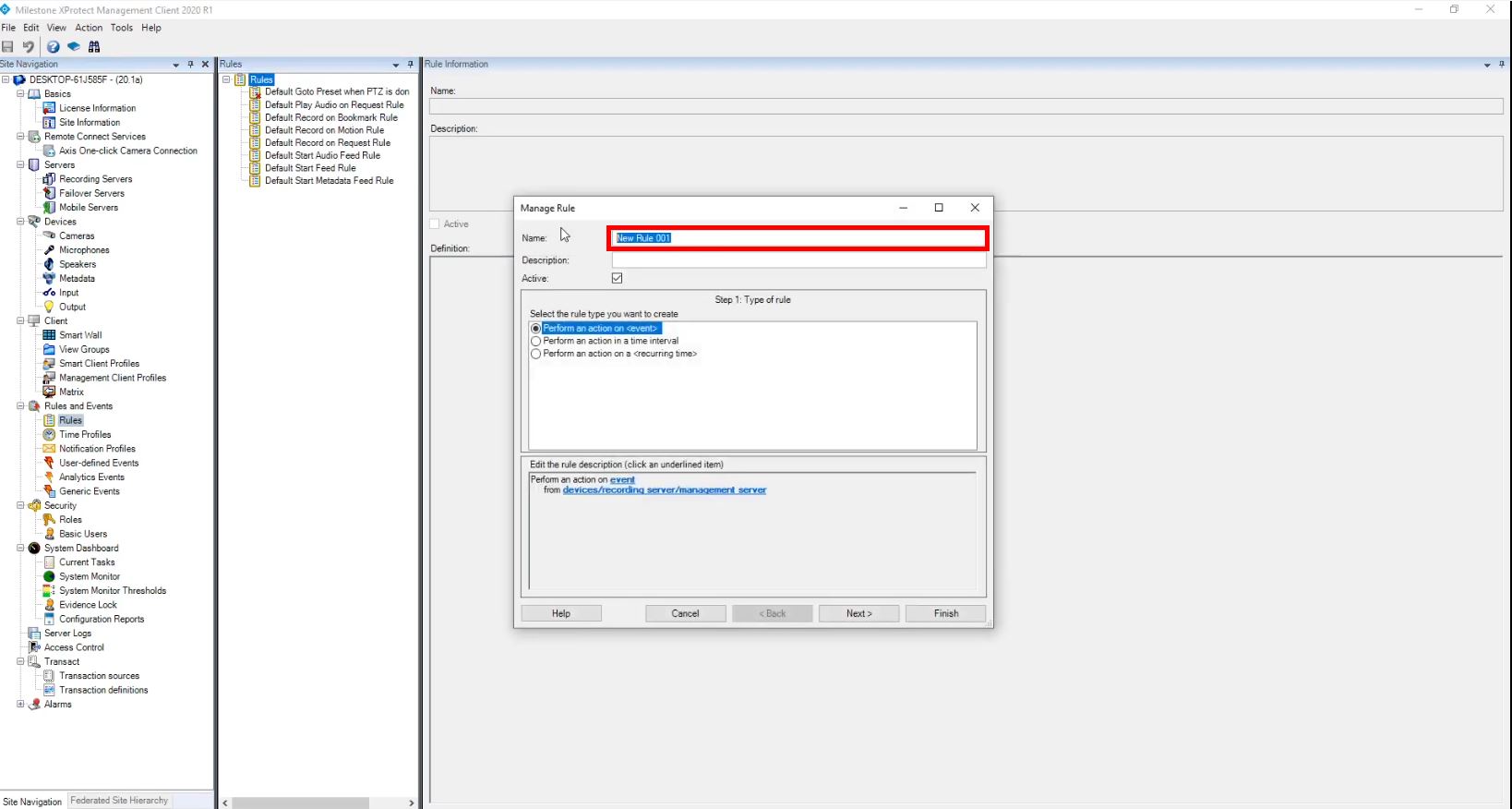Click the View Groups icon
1512x809 pixels.
point(50,349)
